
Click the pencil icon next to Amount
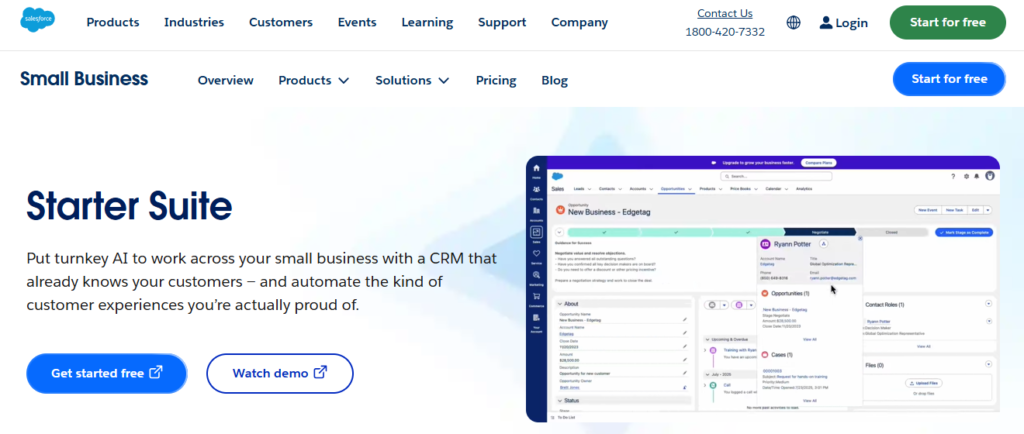click(684, 360)
